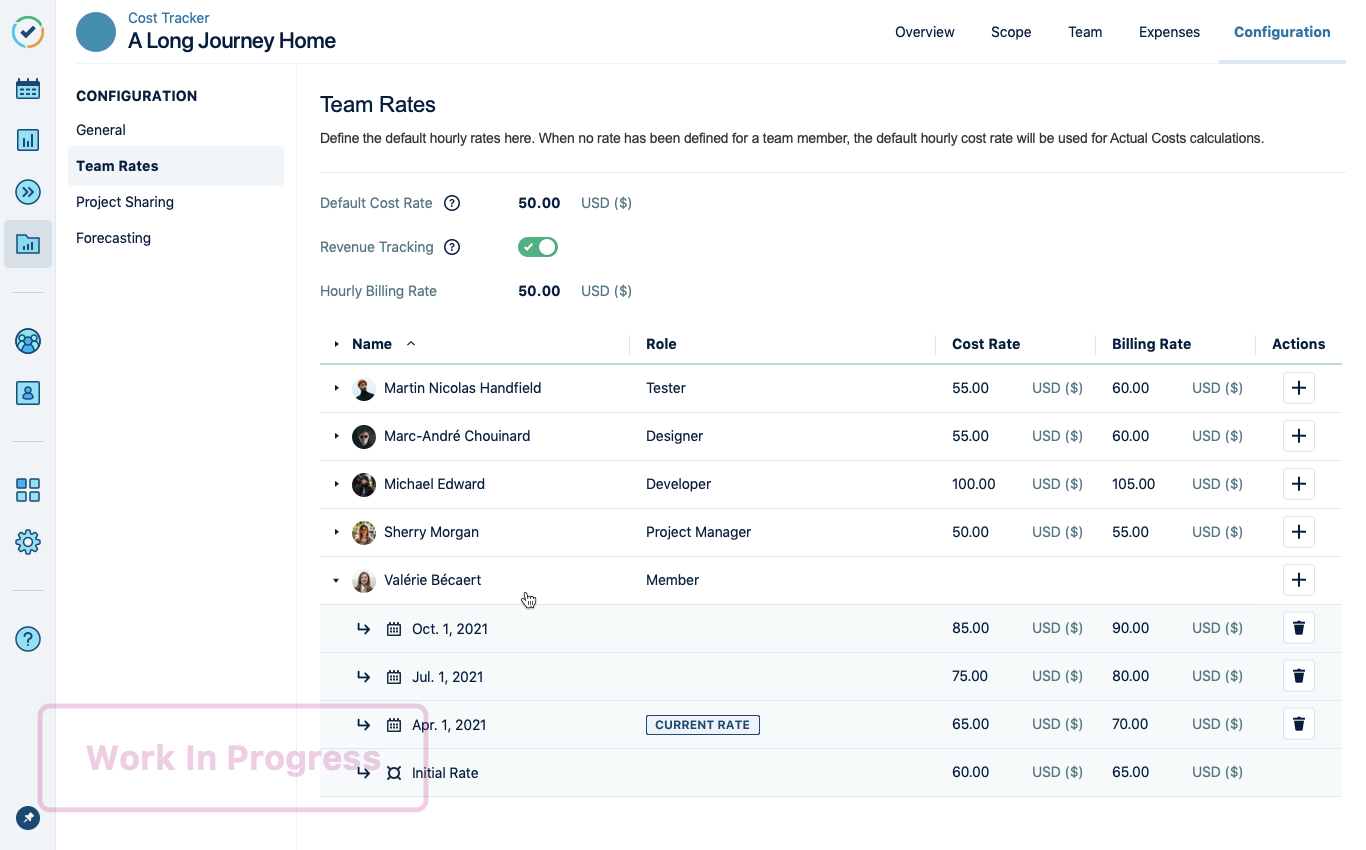Image resolution: width=1366 pixels, height=850 pixels.
Task: Delete the Apr. 1, 2021 rate entry
Action: click(x=1298, y=724)
